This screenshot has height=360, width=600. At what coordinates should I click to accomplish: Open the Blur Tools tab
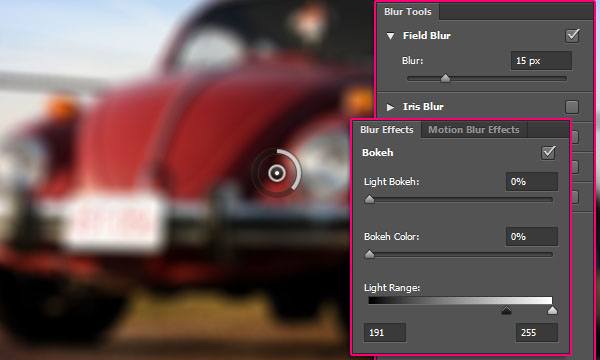[x=408, y=11]
